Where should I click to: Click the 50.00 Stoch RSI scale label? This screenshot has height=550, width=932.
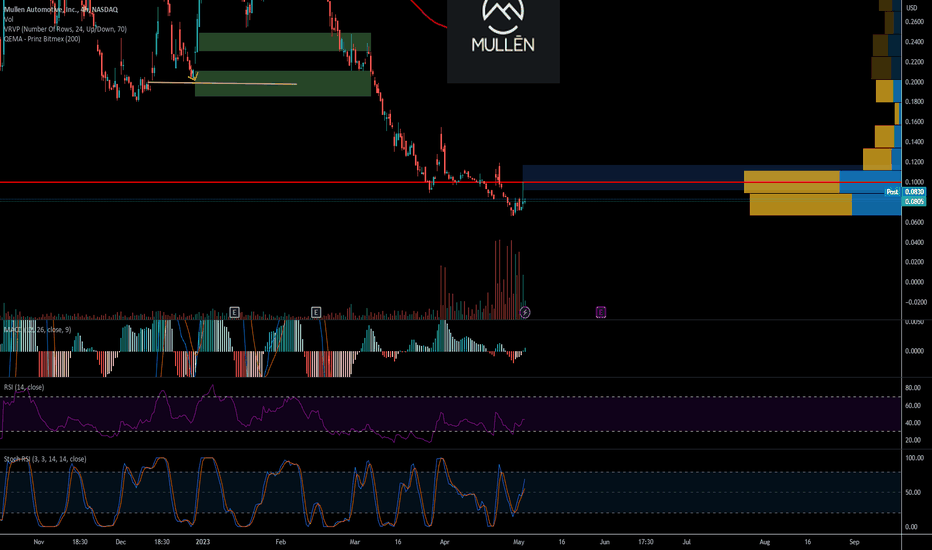[x=914, y=492]
